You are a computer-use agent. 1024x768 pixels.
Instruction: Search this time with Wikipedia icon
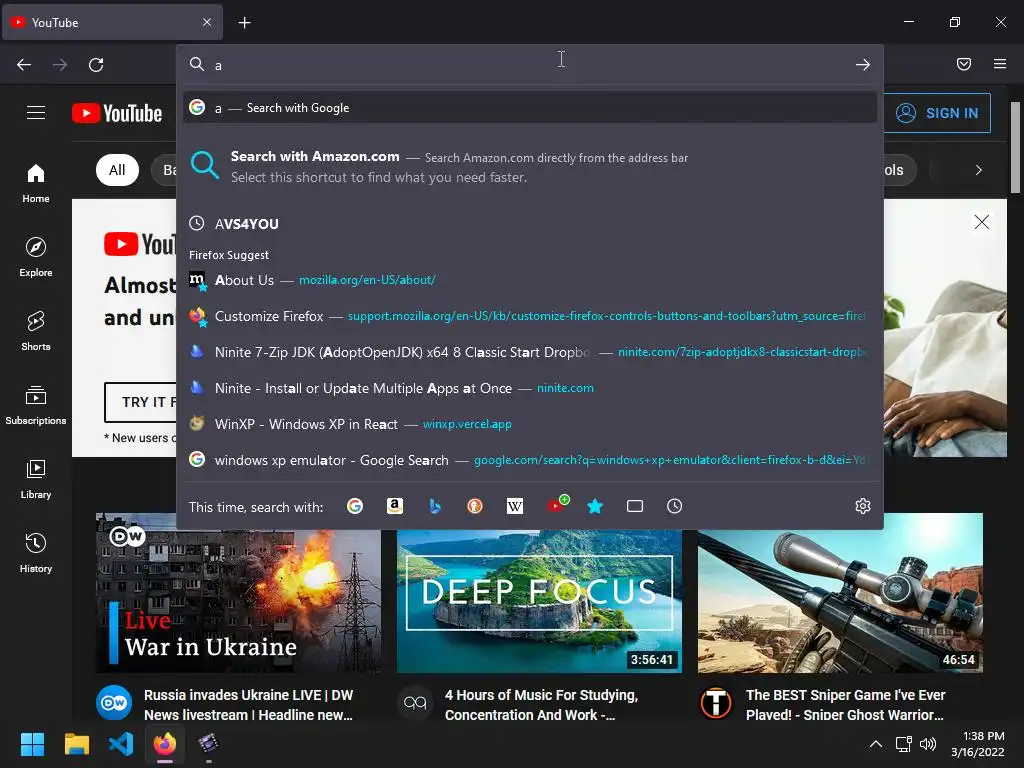(x=515, y=506)
